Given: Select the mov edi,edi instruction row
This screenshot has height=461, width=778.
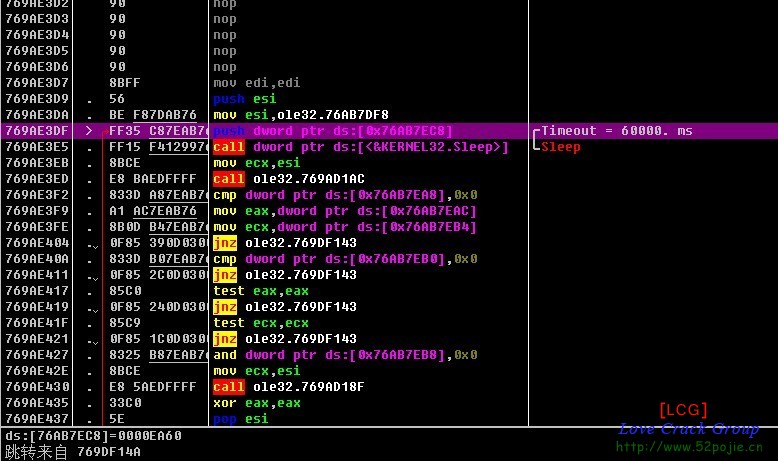Looking at the screenshot, I should click(x=257, y=83).
